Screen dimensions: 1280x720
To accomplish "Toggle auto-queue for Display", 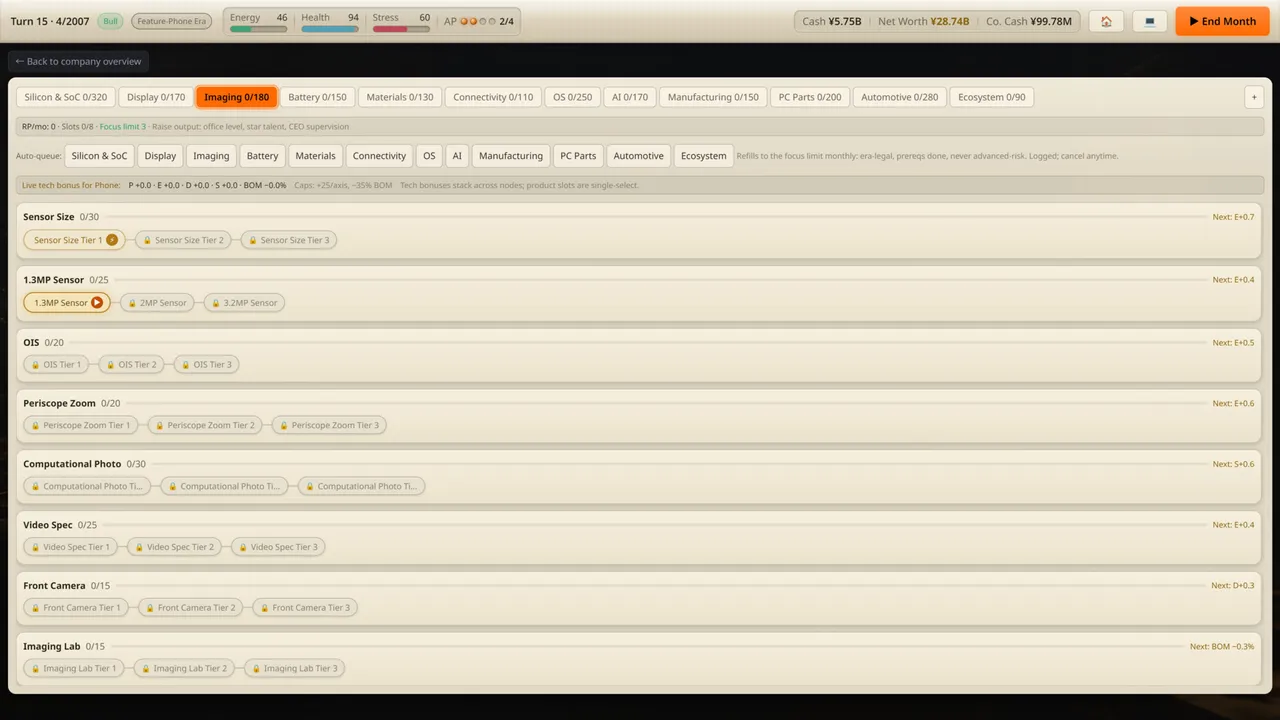I will pyautogui.click(x=160, y=156).
